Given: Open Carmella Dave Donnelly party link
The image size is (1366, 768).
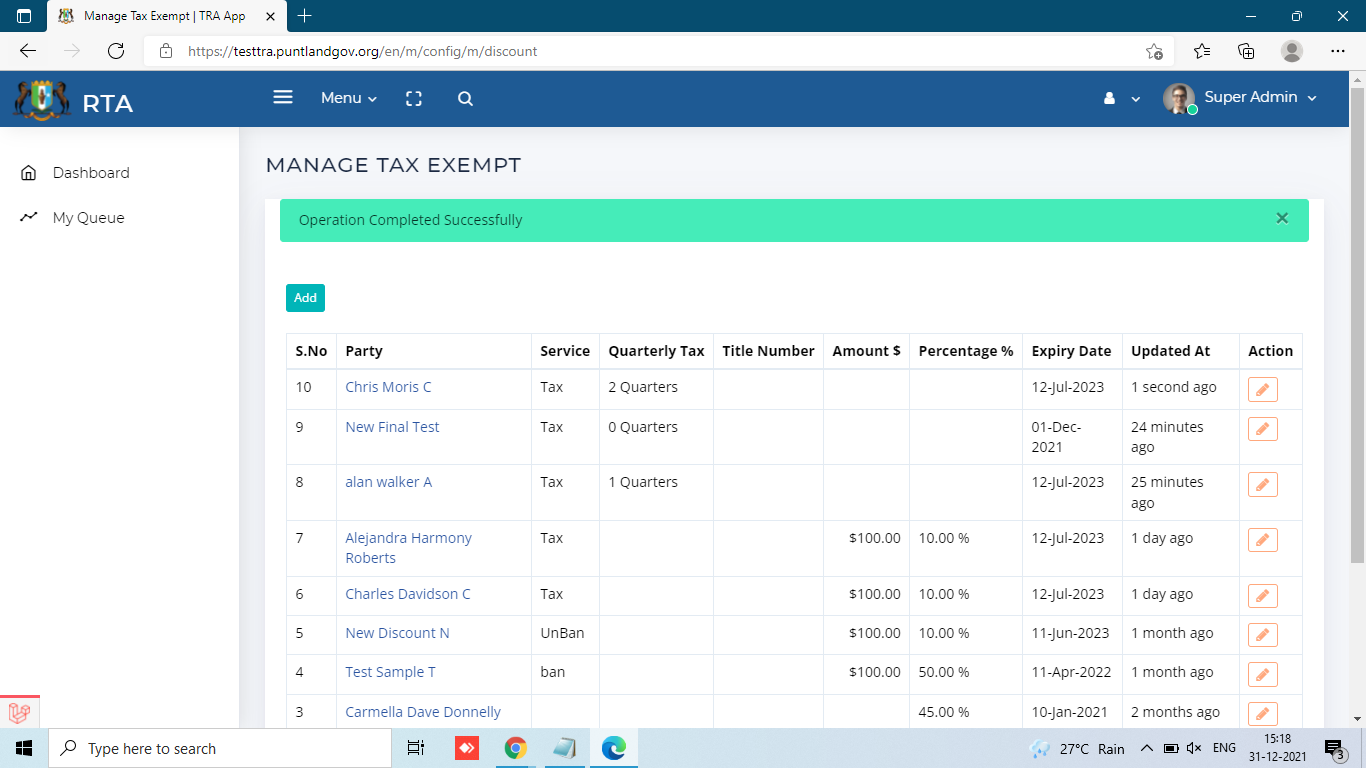Looking at the screenshot, I should pos(423,712).
